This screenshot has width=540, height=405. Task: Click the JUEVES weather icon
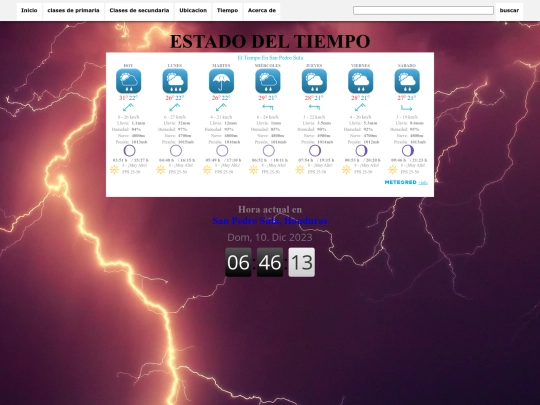click(x=314, y=81)
